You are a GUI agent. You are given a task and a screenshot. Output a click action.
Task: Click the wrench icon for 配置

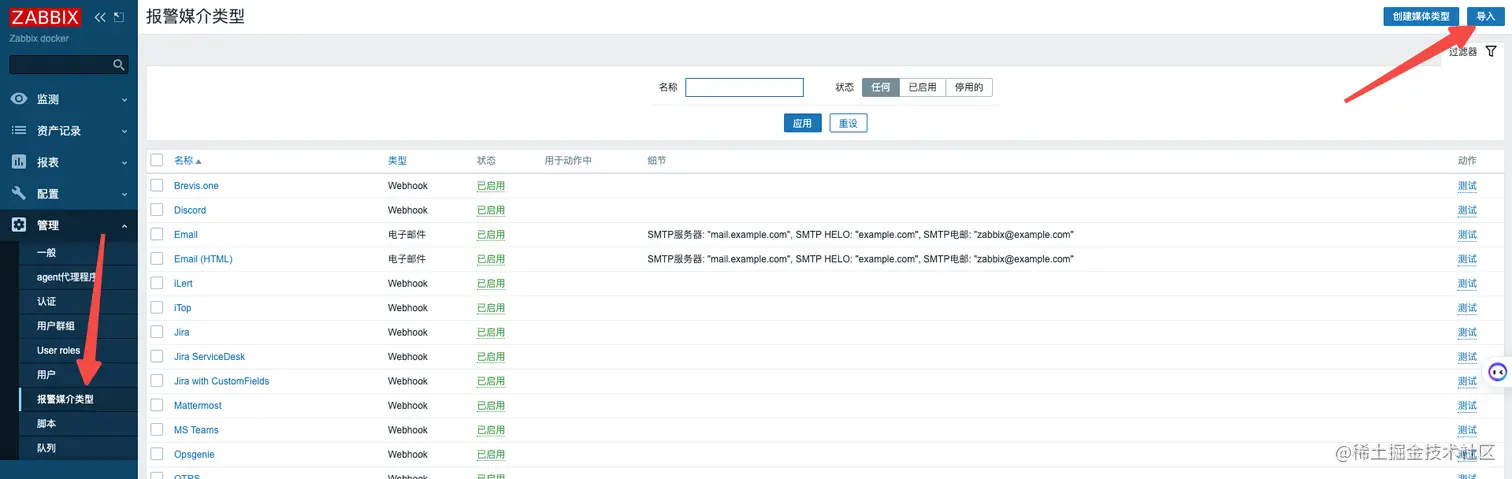coord(18,193)
